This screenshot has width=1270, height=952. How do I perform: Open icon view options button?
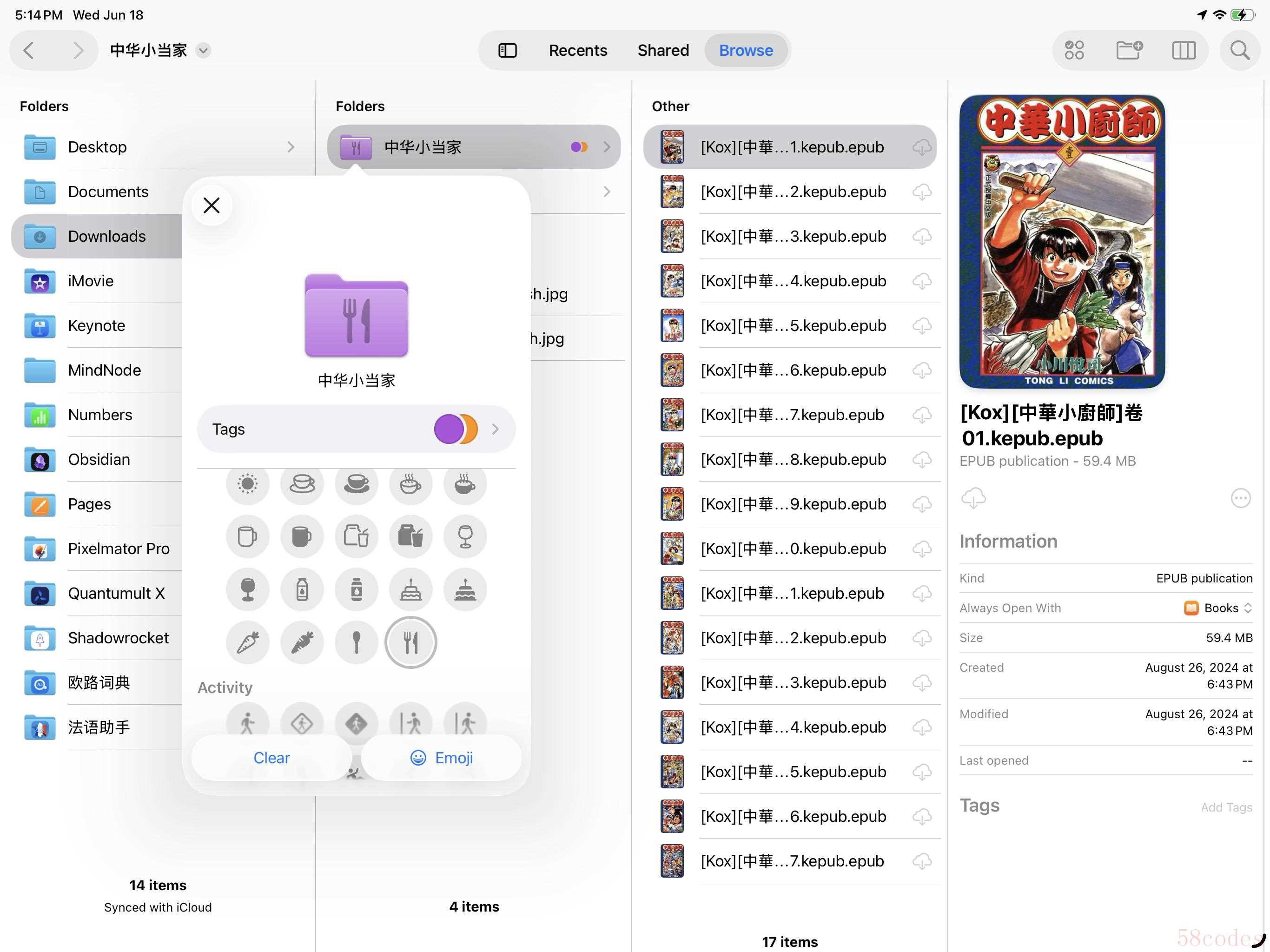[1074, 51]
